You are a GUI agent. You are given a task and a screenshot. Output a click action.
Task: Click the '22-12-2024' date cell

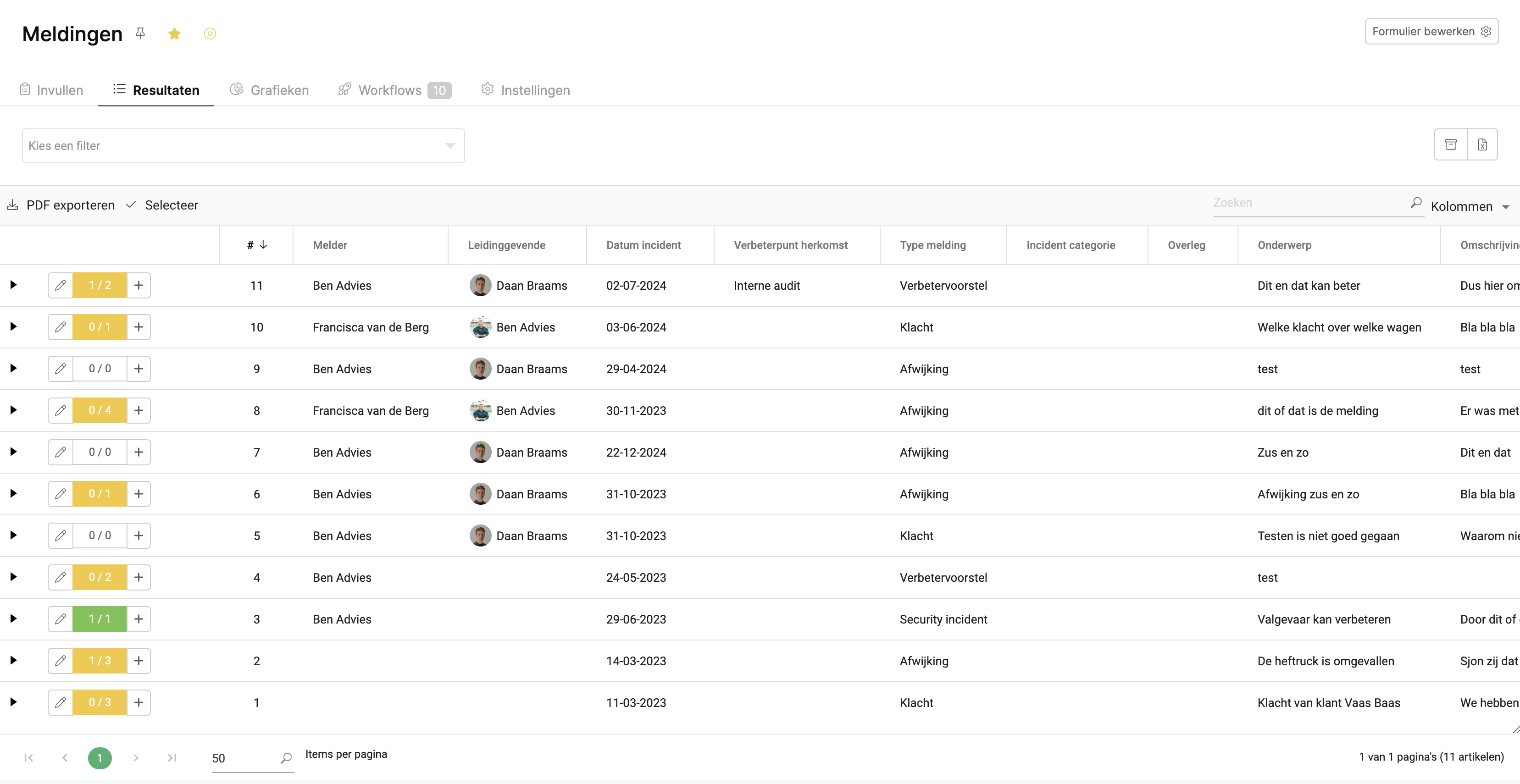(x=636, y=453)
